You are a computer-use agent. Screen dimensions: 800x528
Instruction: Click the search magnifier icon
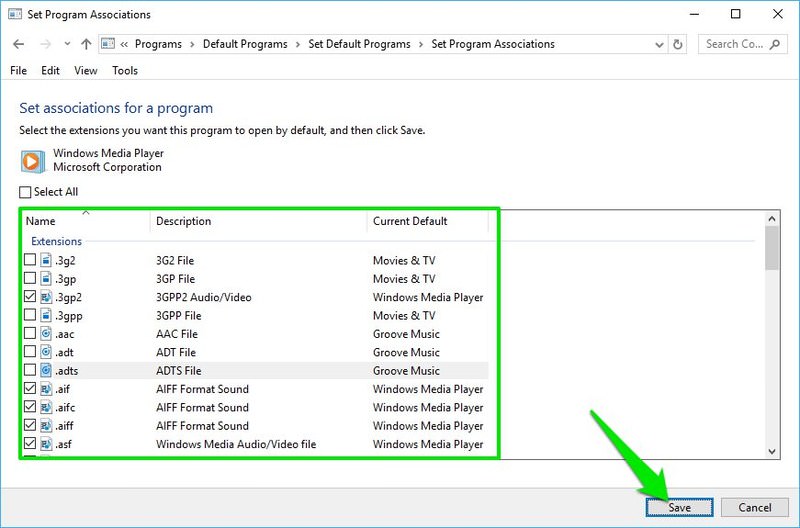click(775, 44)
